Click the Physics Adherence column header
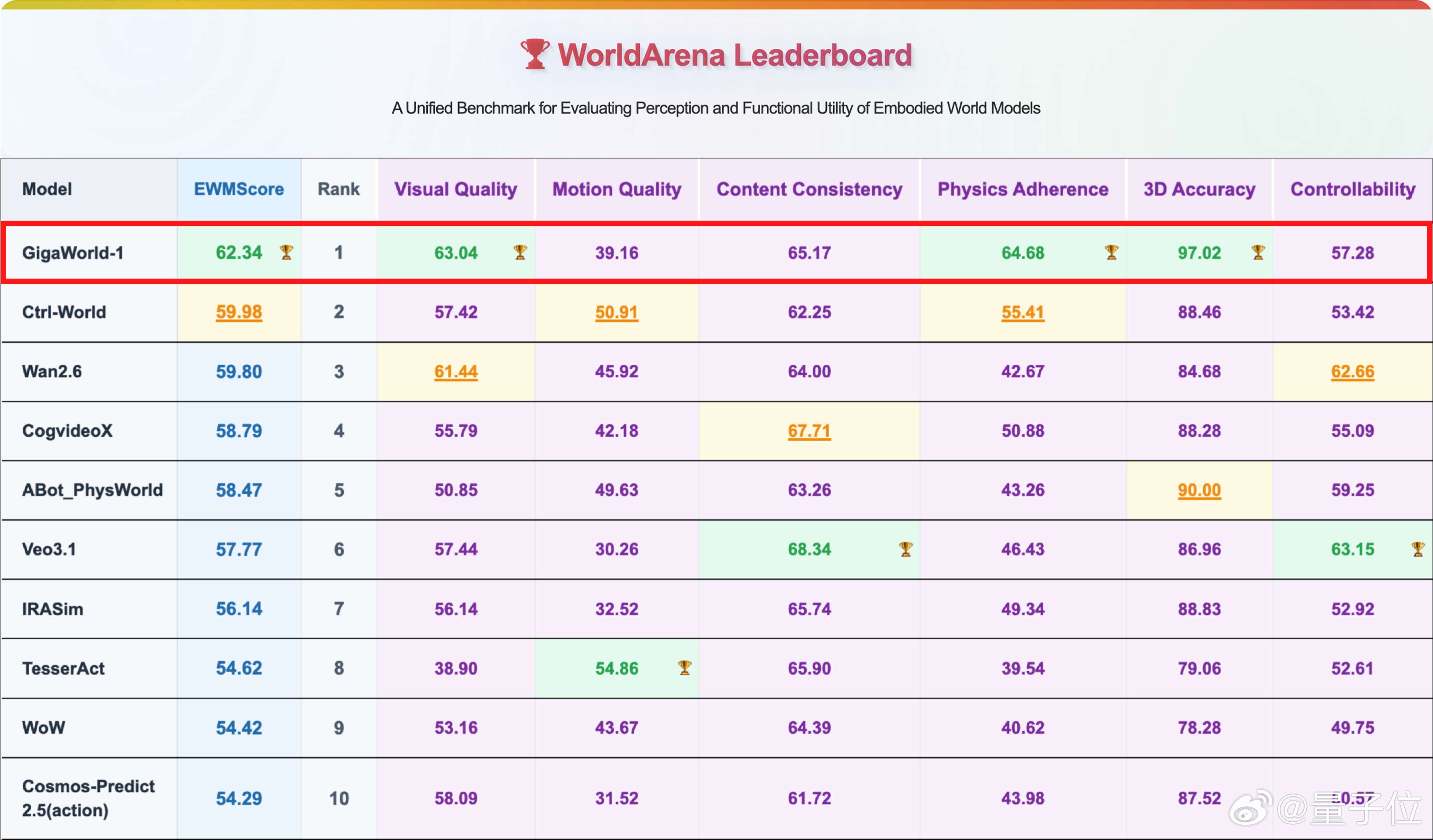1433x840 pixels. tap(1022, 189)
